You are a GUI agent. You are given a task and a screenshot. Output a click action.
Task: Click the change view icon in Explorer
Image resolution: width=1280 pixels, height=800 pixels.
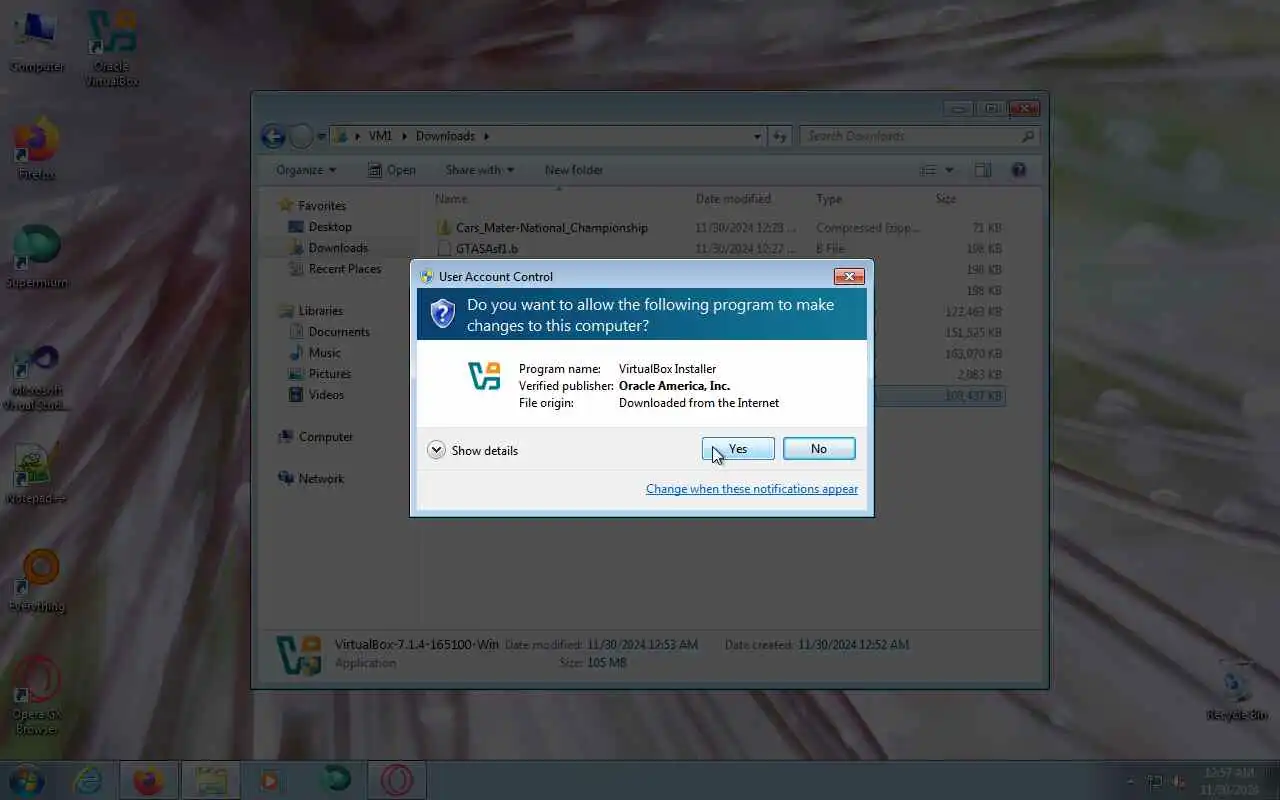[928, 170]
